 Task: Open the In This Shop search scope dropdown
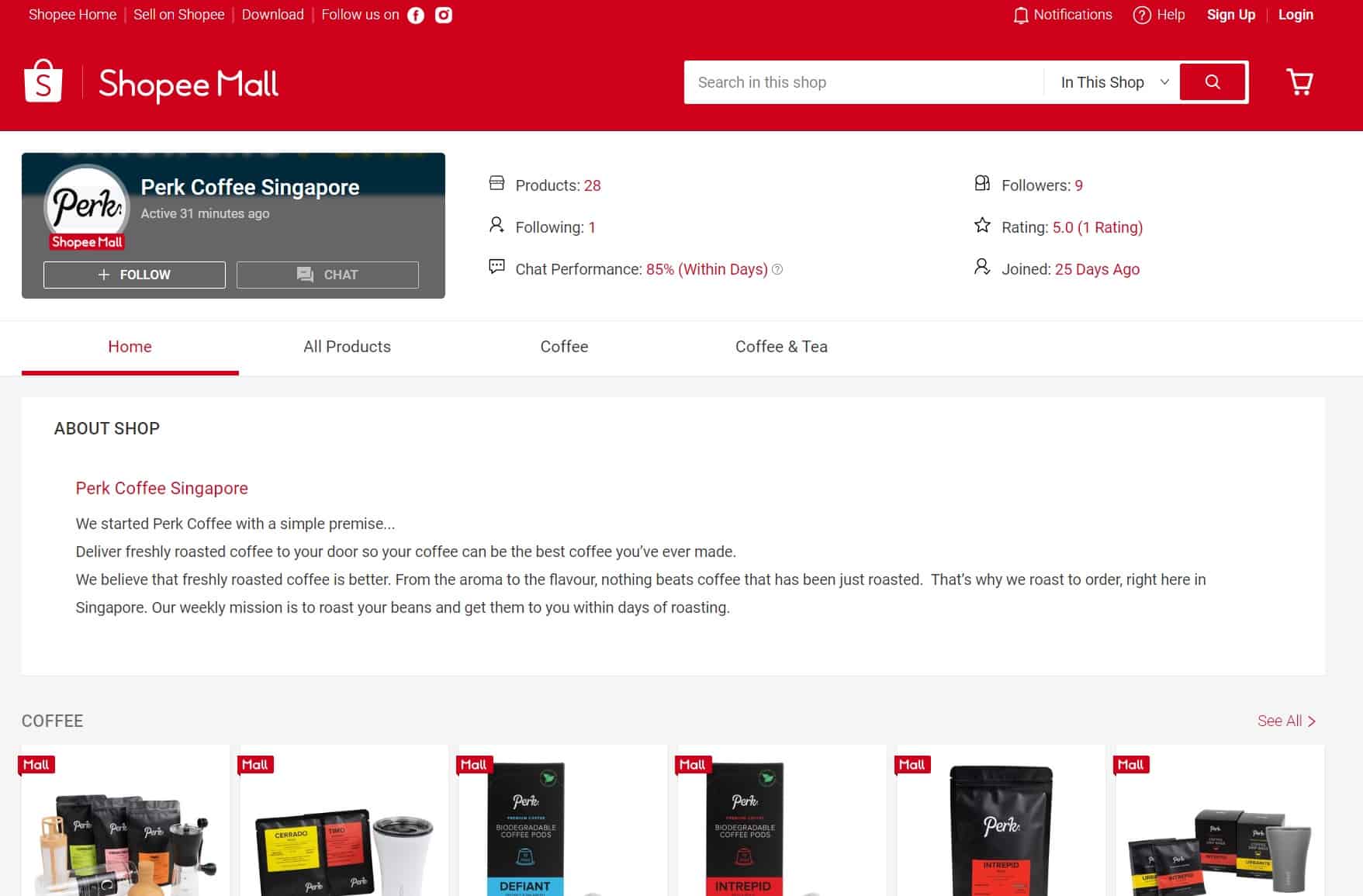pos(1114,82)
